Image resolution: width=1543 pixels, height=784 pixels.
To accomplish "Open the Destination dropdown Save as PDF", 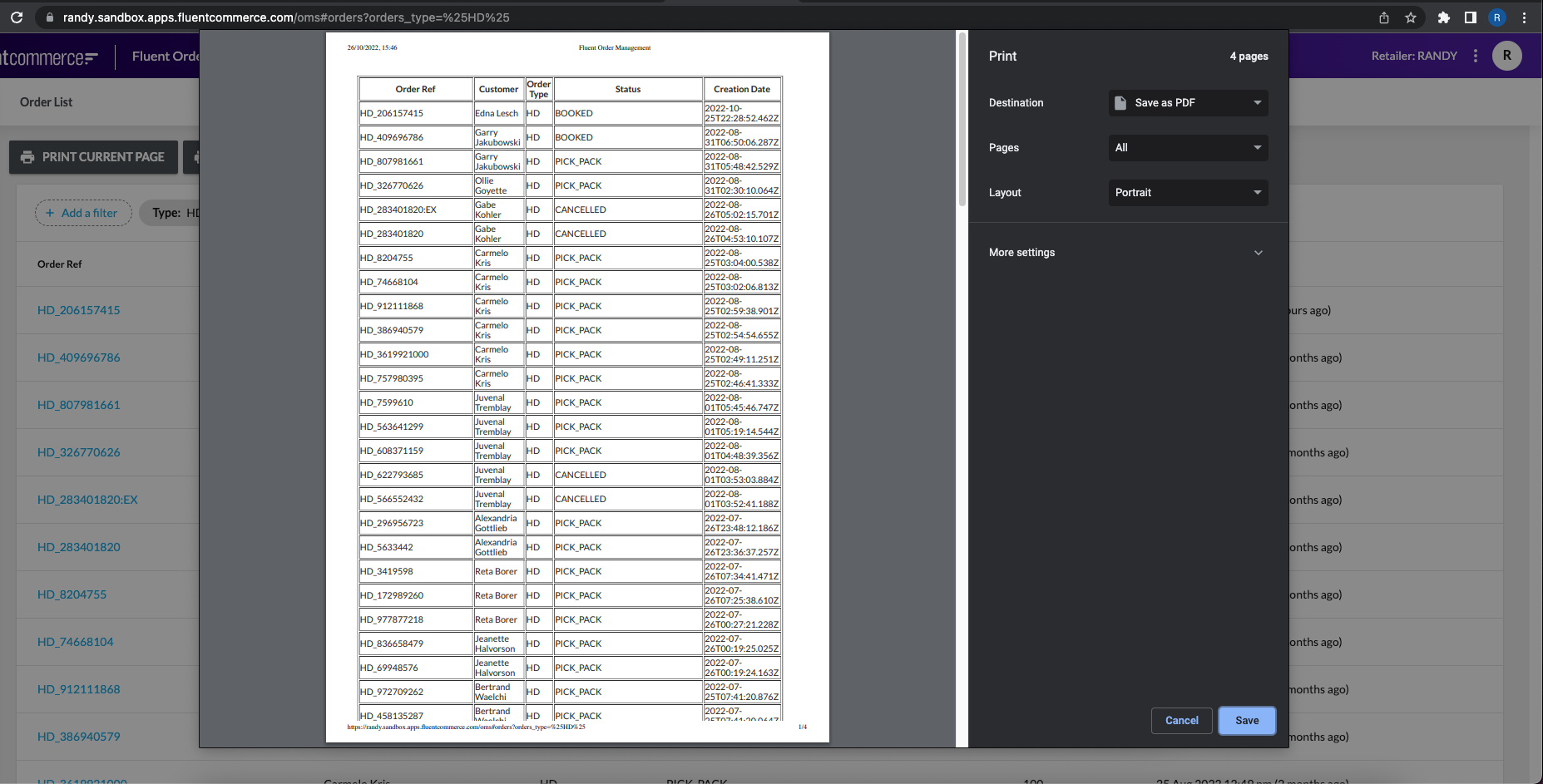I will tap(1188, 103).
